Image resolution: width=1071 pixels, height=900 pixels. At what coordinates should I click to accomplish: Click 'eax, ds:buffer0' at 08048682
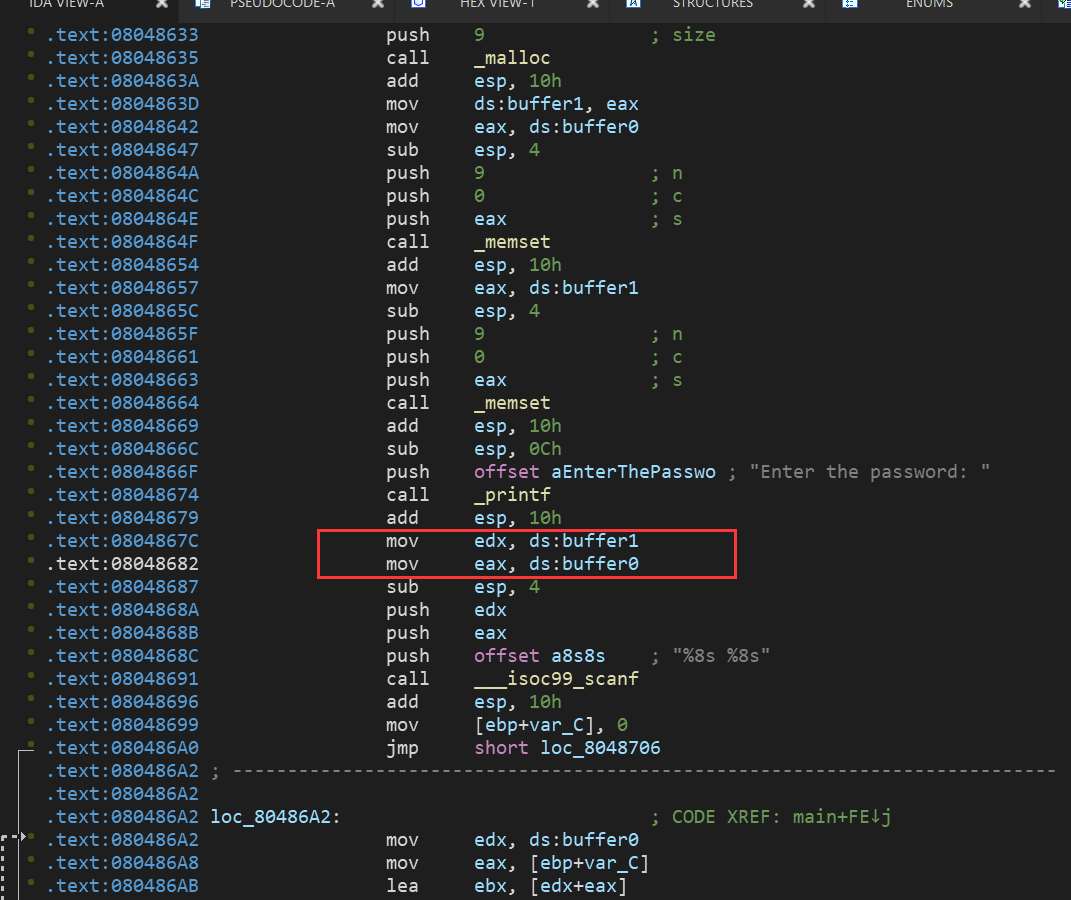pos(556,564)
